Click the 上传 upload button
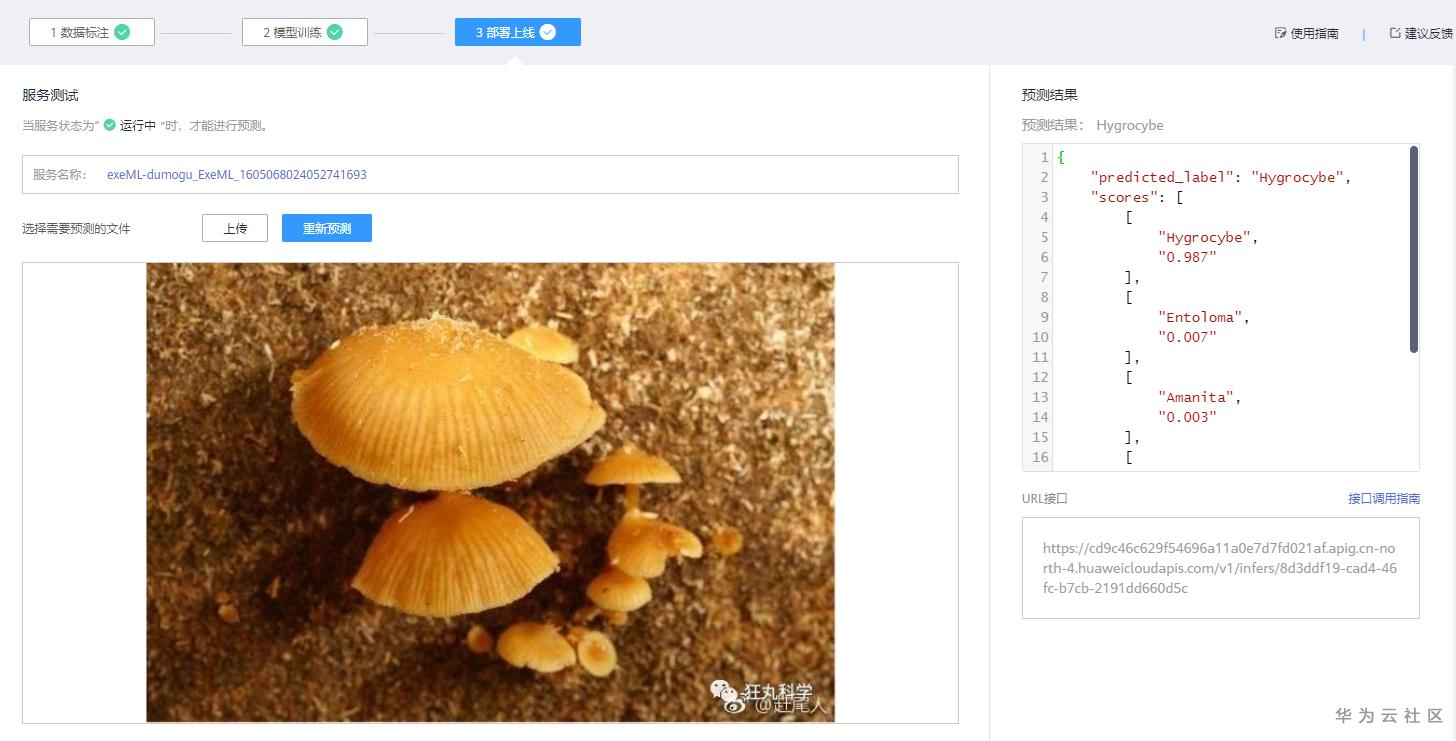The image size is (1456, 741). 235,228
